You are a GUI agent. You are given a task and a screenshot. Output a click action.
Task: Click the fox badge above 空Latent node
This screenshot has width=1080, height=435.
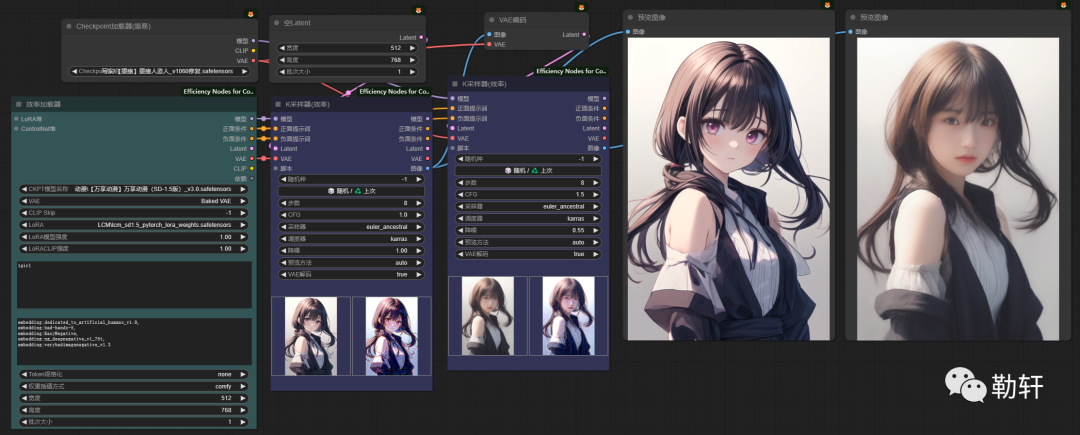point(419,10)
